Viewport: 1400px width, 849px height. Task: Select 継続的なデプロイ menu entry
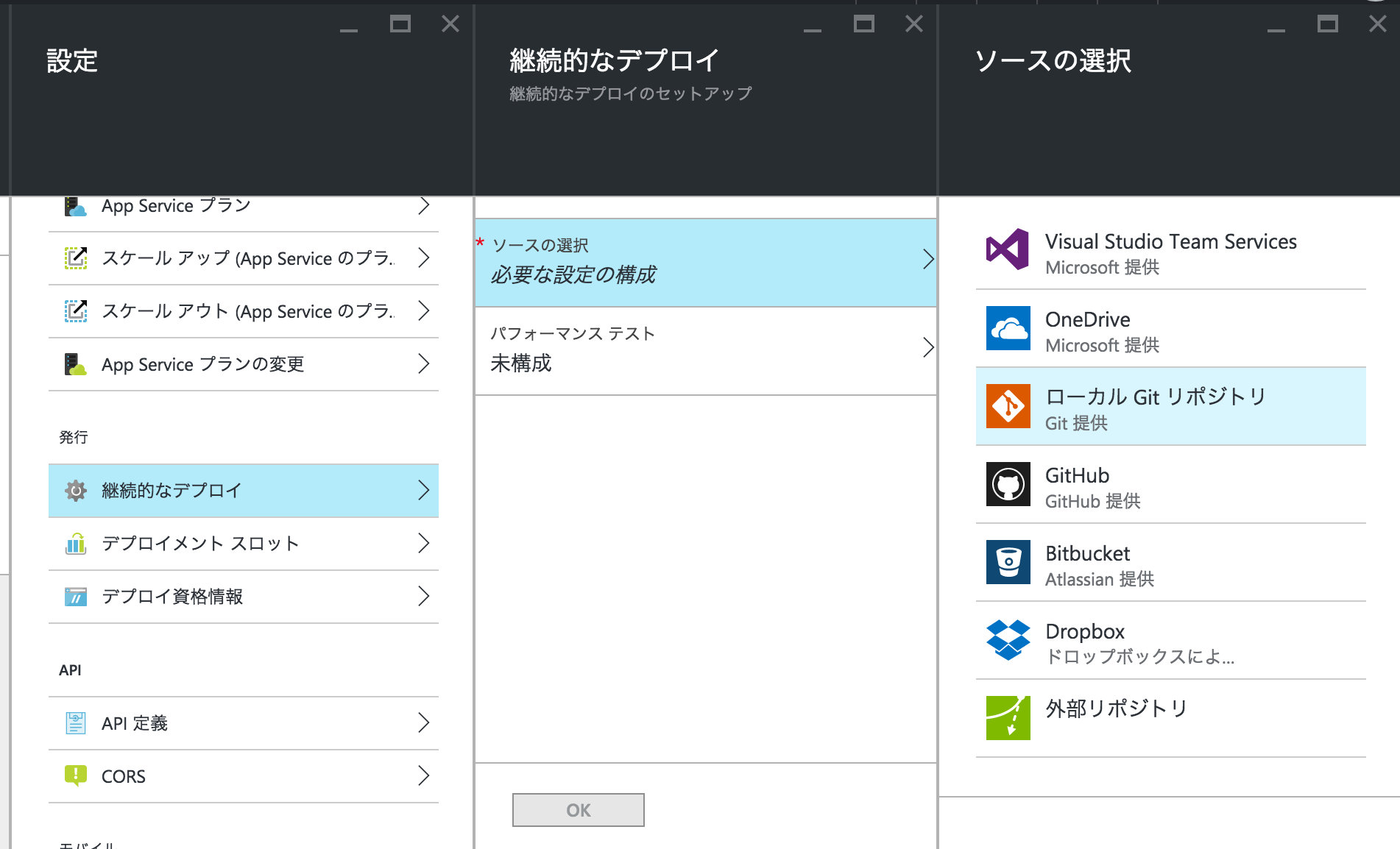click(x=244, y=491)
